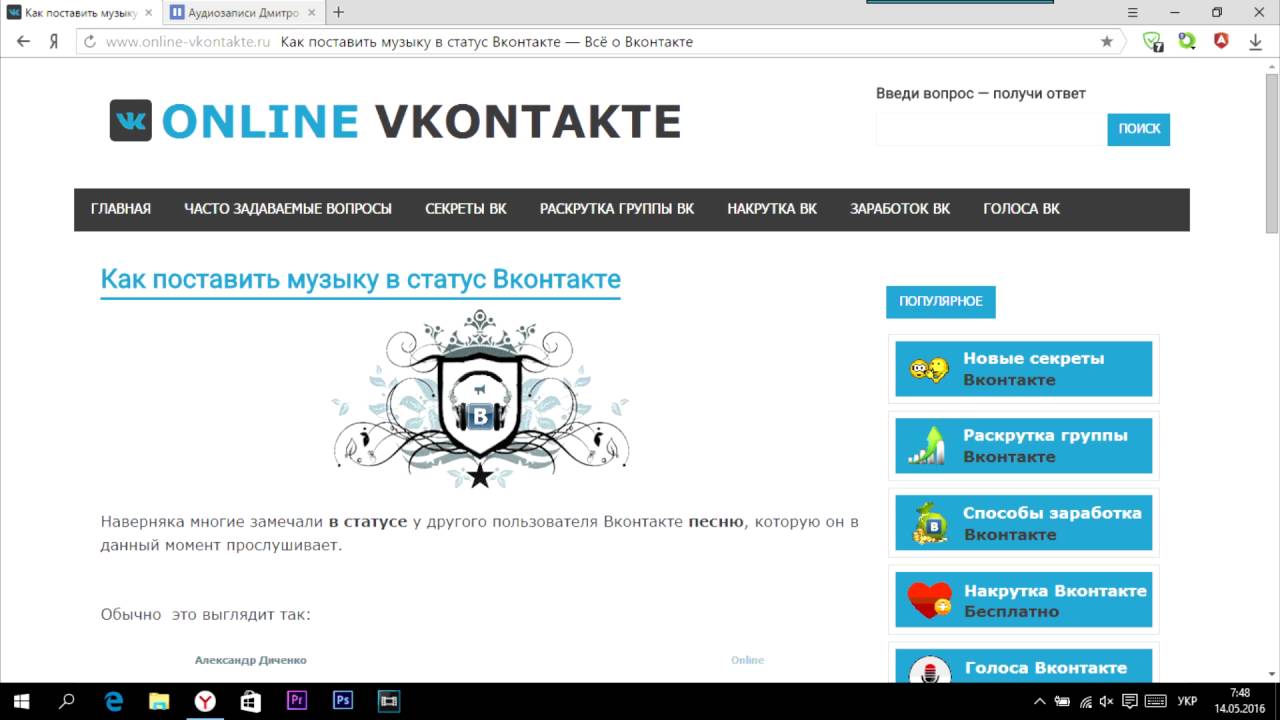Open the muted volume tray icon
1280x720 pixels.
tap(1107, 701)
